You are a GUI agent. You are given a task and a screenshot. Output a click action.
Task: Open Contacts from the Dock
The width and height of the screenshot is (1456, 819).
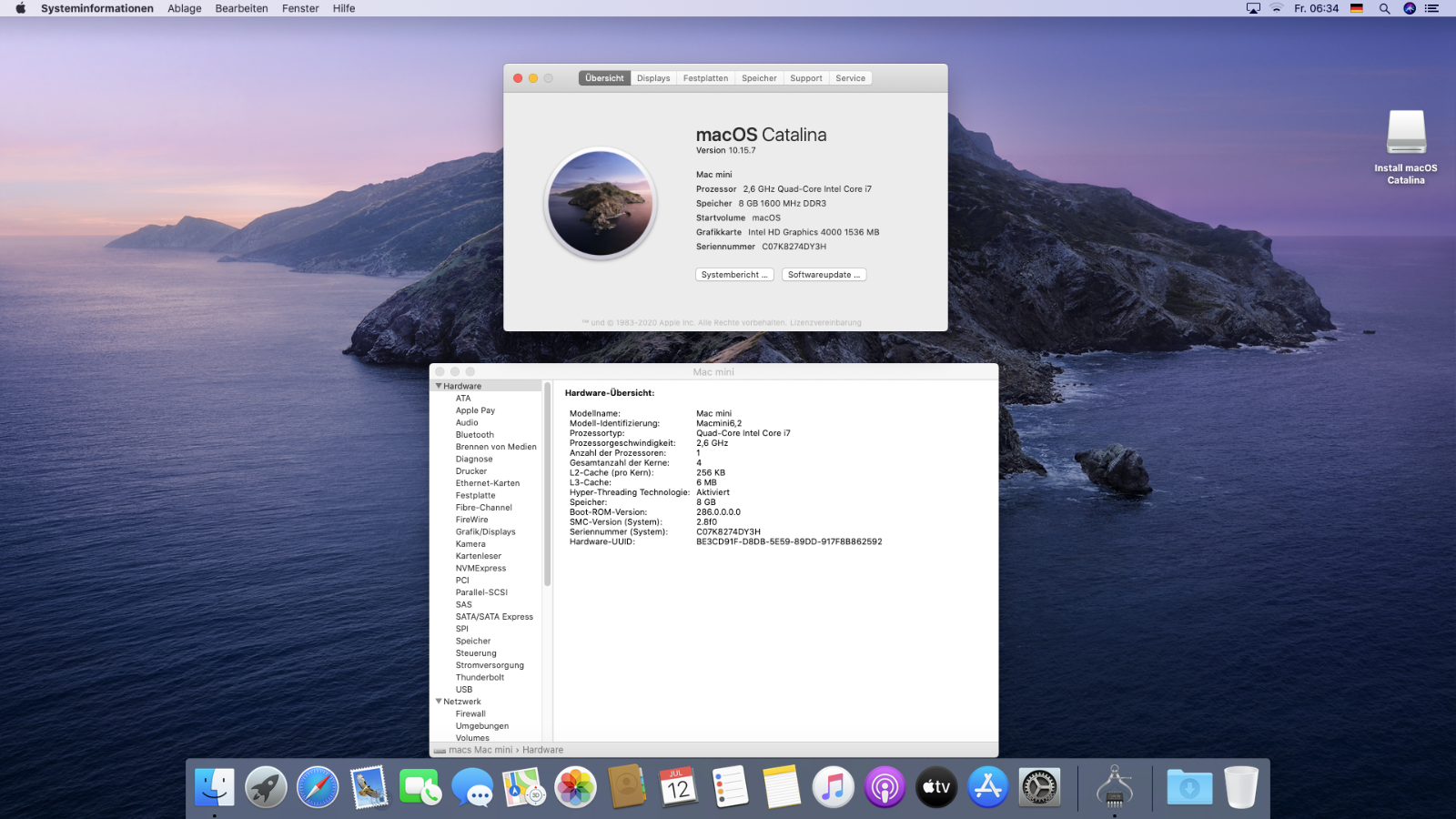627,787
